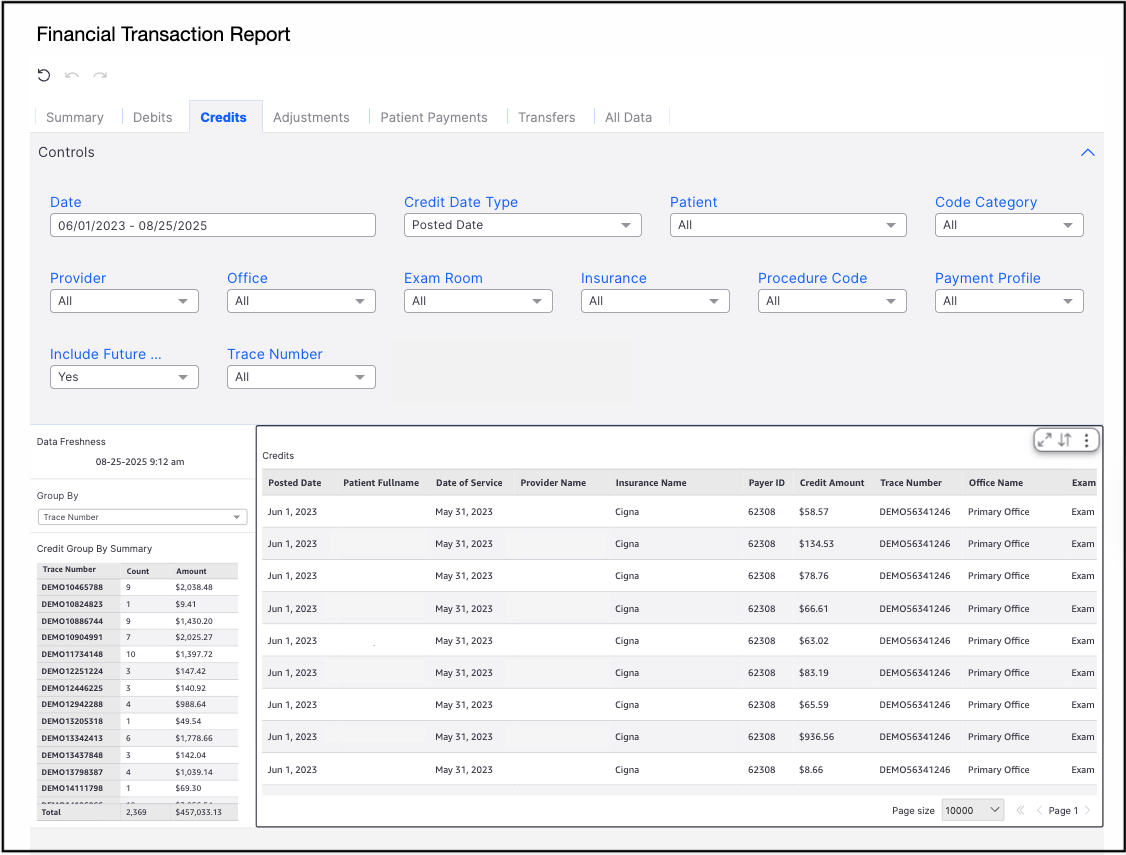The width and height of the screenshot is (1126, 855).
Task: Expand the Group By Trace Number dropdown
Action: (x=141, y=517)
